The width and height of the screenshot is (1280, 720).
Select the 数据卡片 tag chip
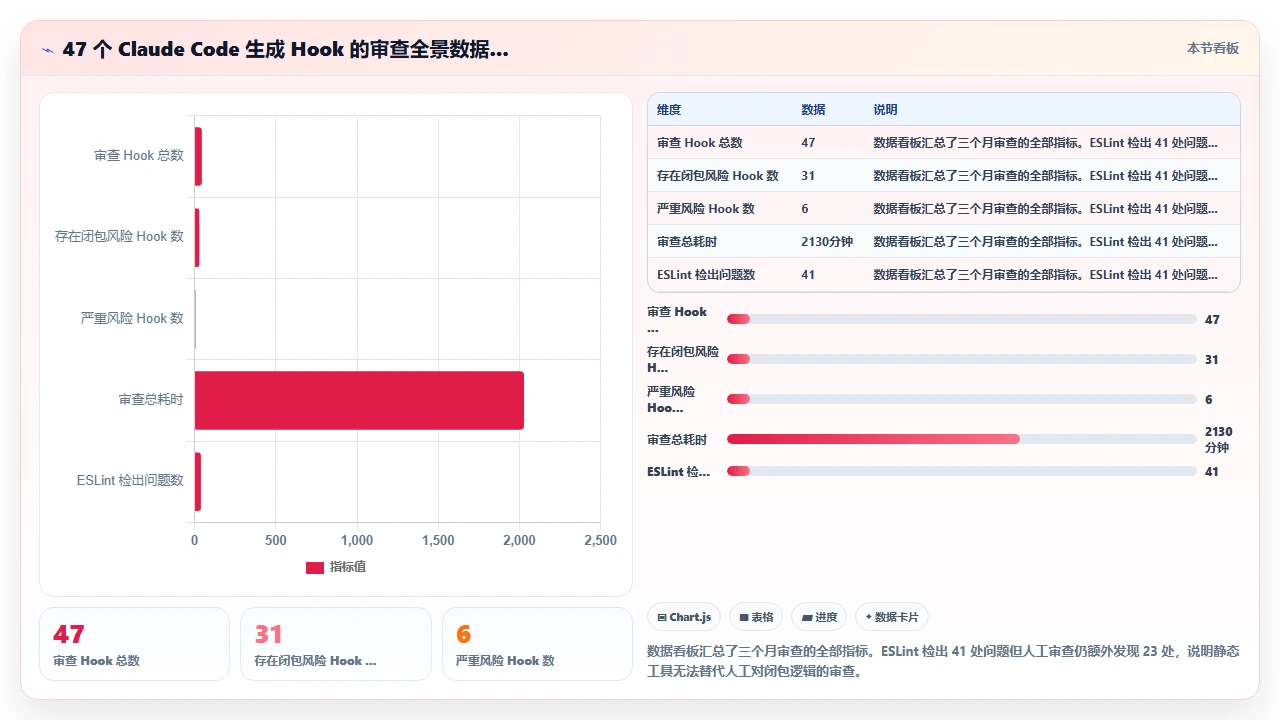892,617
